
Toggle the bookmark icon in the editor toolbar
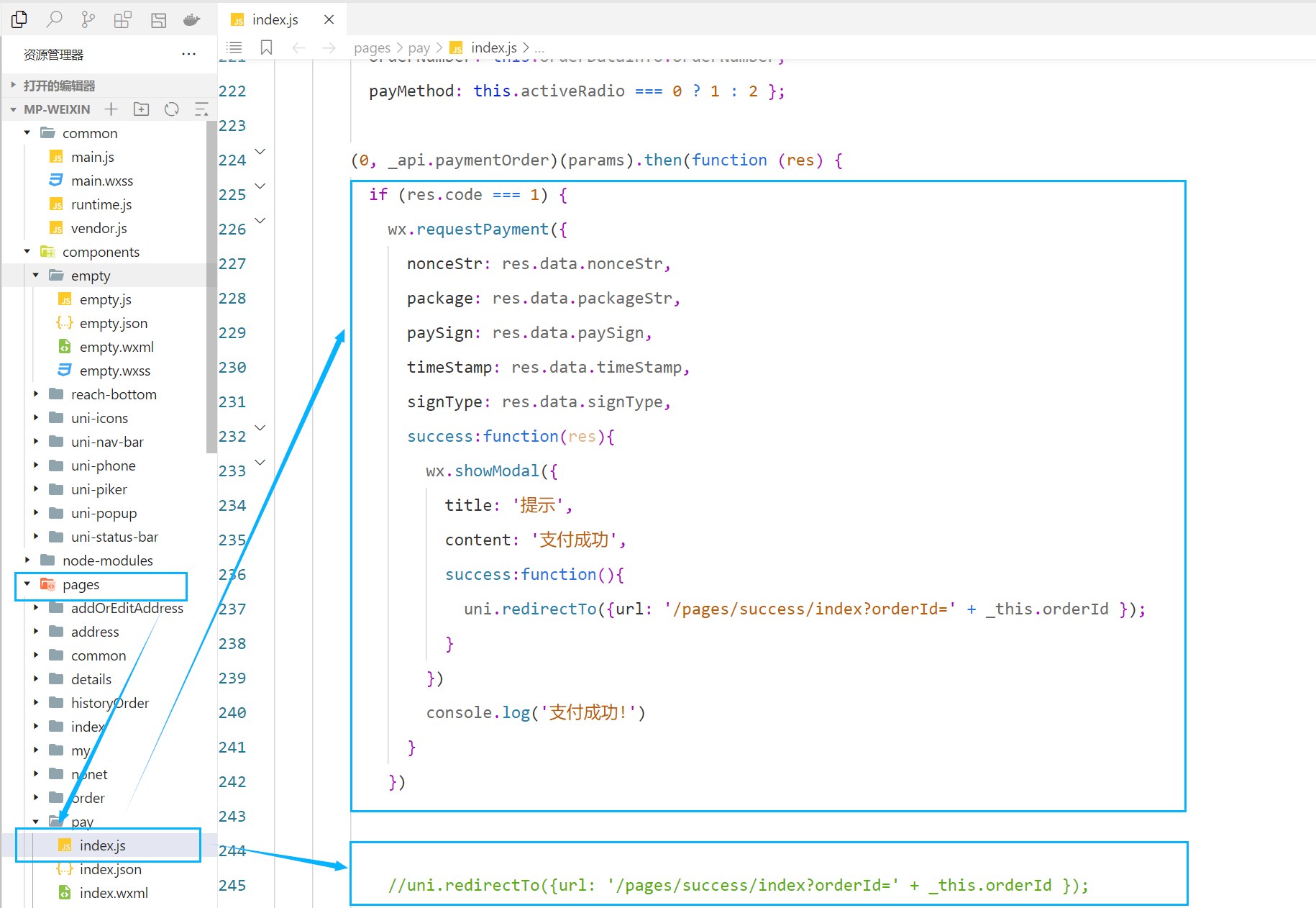(266, 47)
